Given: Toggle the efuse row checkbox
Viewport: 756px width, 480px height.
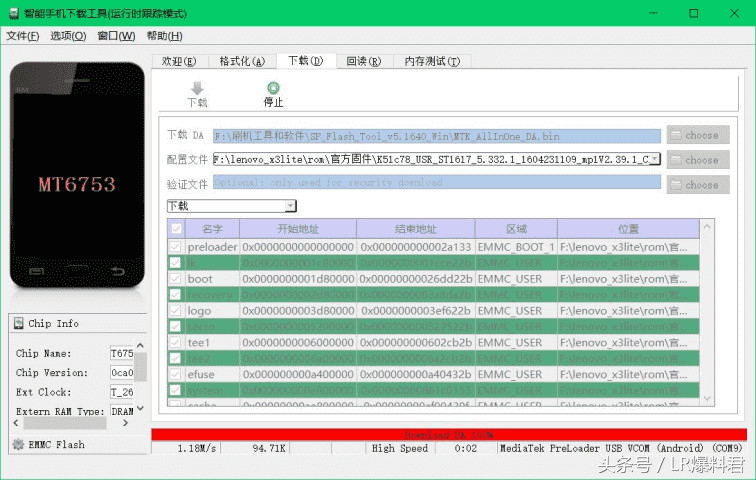Looking at the screenshot, I should click(175, 374).
